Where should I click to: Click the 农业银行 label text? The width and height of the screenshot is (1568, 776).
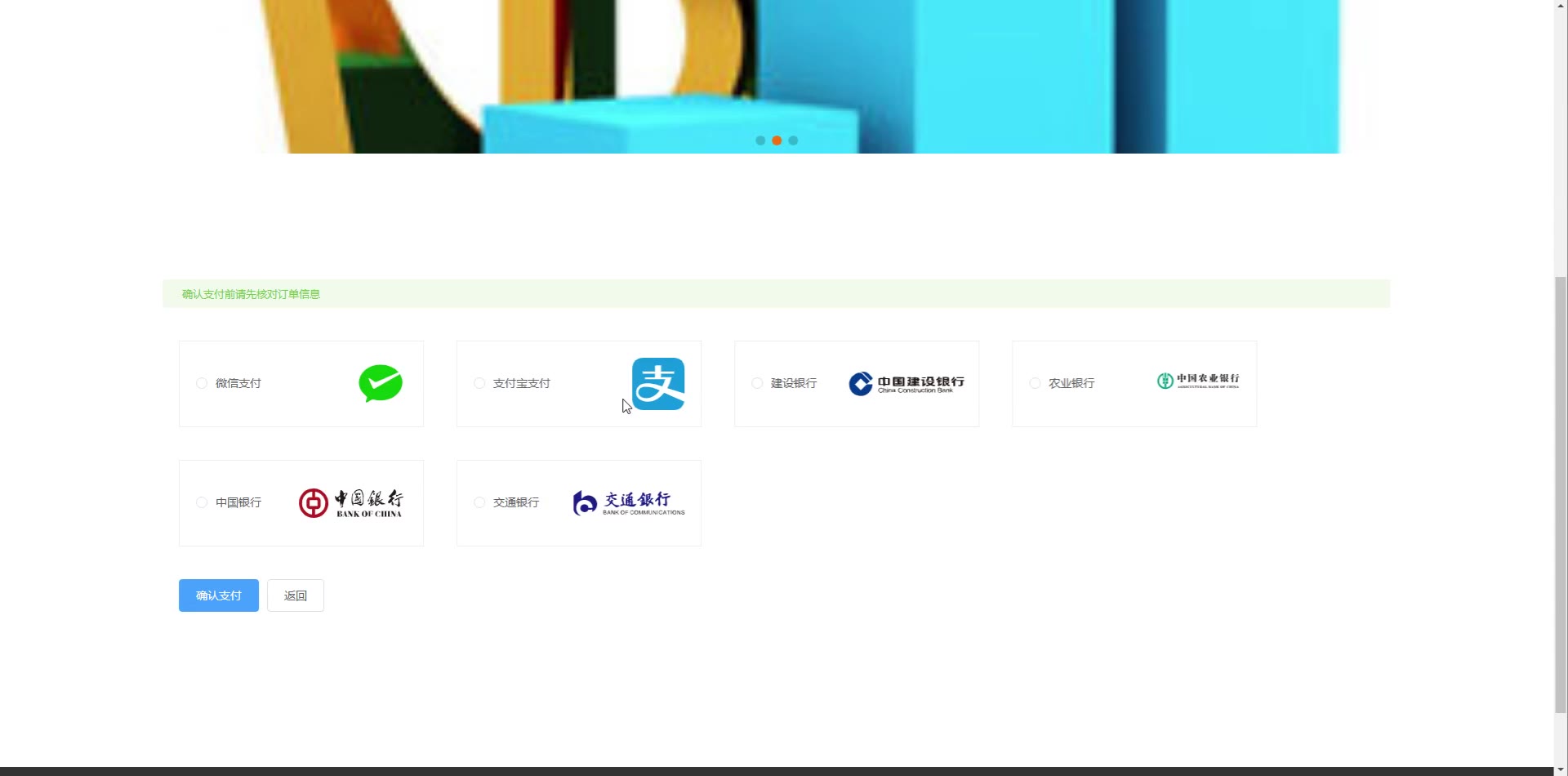(1071, 383)
